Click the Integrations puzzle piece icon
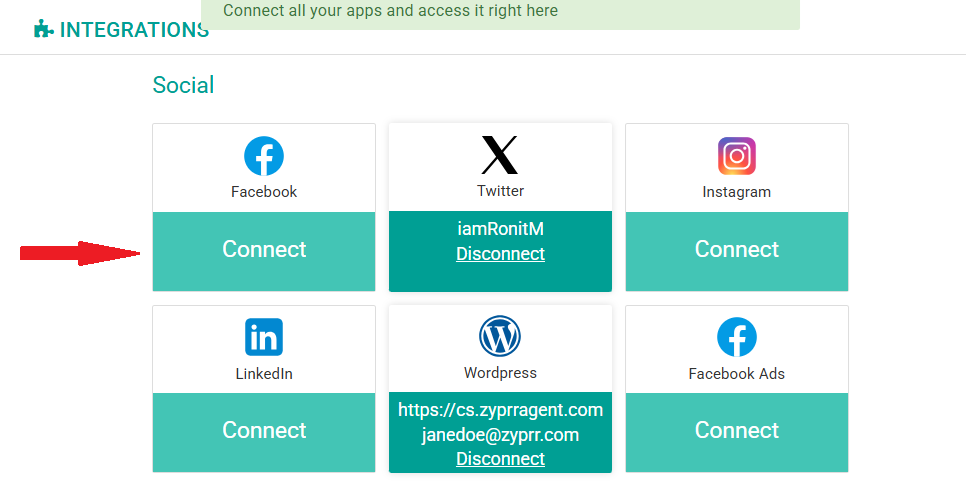This screenshot has height=490, width=966. 43,30
